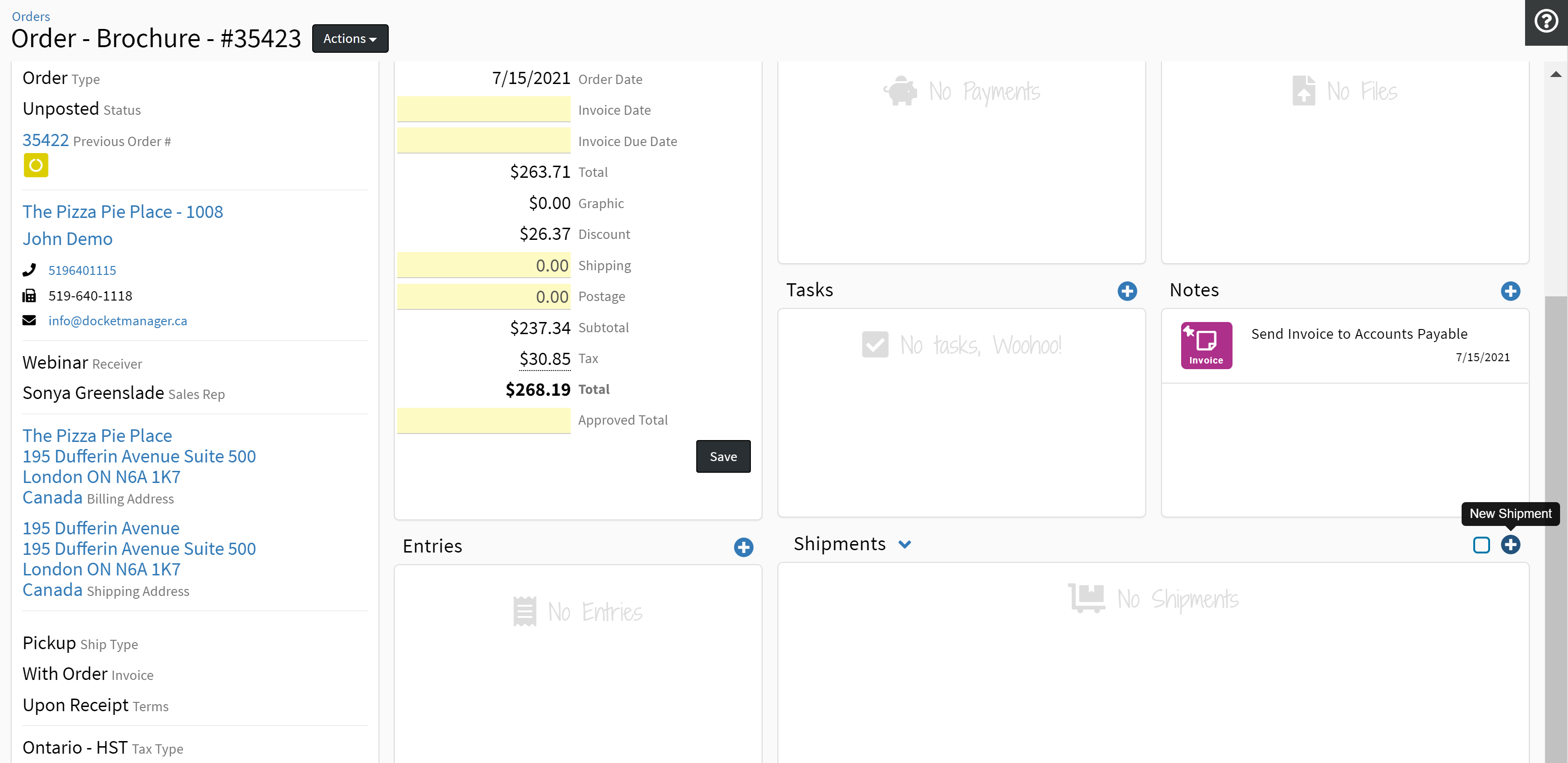The width and height of the screenshot is (1568, 763).
Task: Open previous order 35422 link
Action: tap(46, 140)
